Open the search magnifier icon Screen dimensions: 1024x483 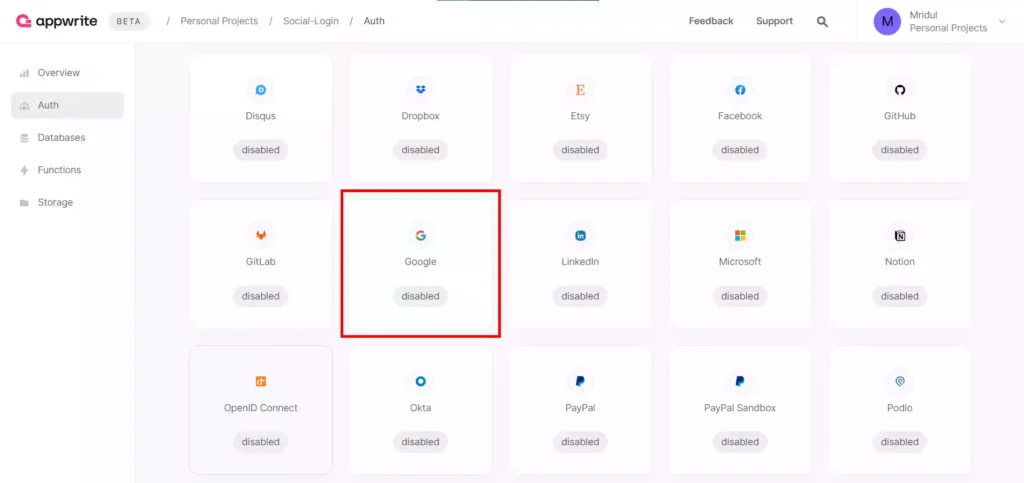tap(822, 22)
